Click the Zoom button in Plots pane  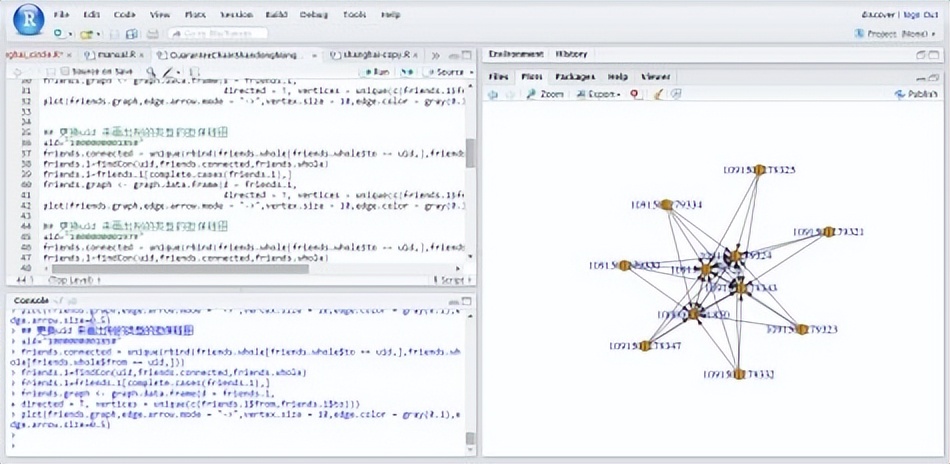tap(545, 94)
